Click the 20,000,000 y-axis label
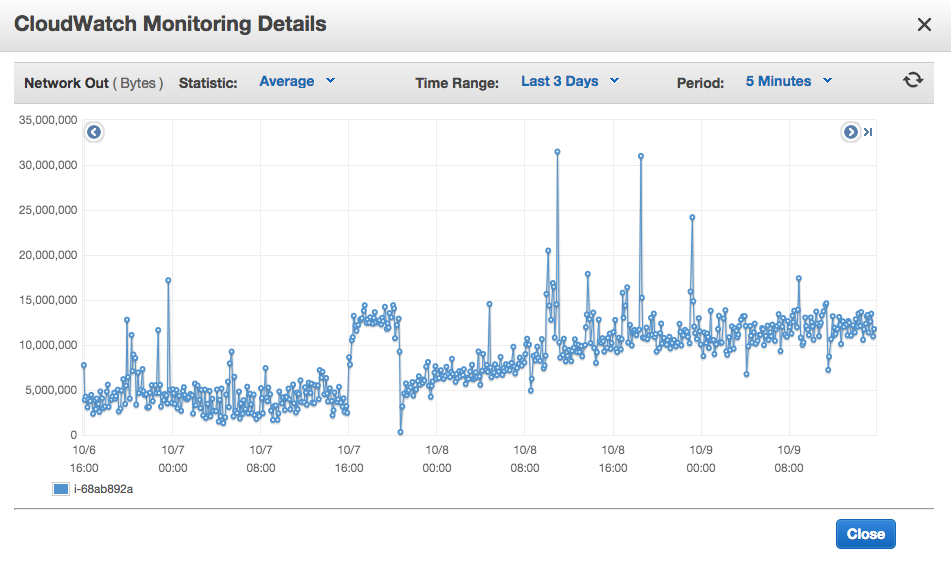 [48, 255]
